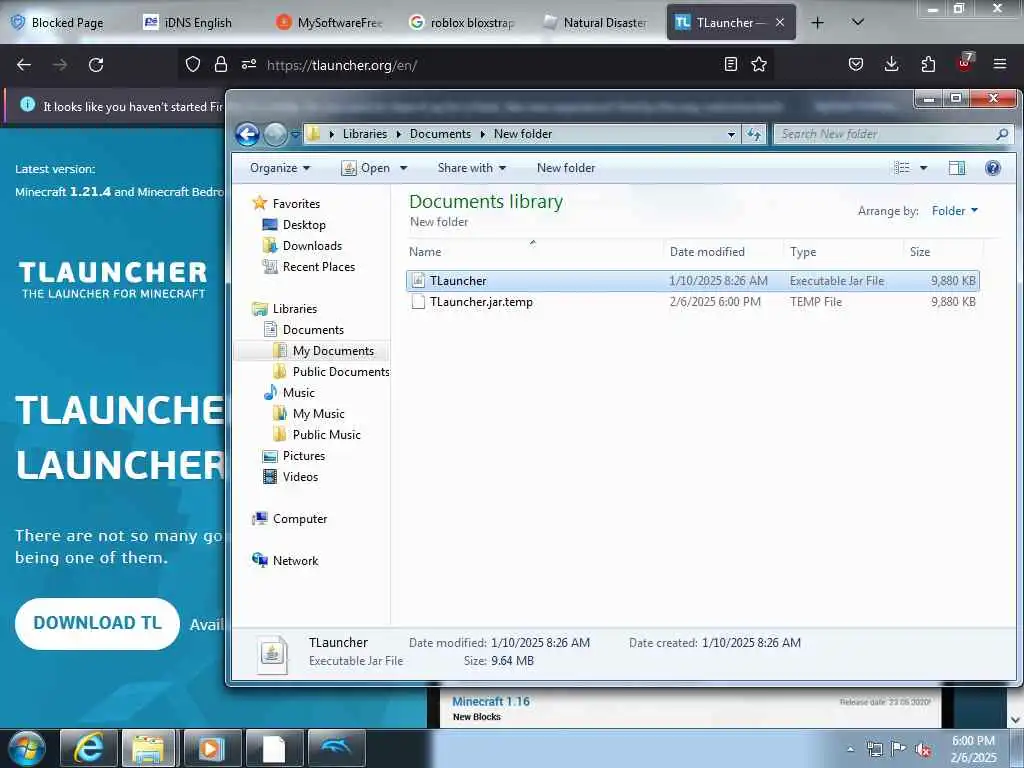Viewport: 1024px width, 768px height.
Task: Create a New folder from toolbar
Action: [x=566, y=168]
